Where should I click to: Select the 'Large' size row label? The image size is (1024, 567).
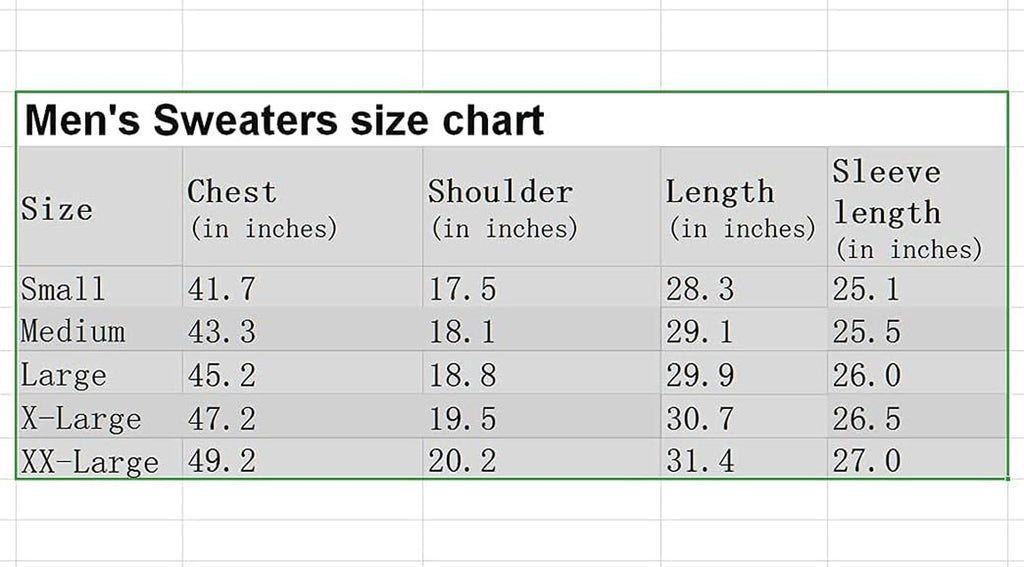point(64,375)
